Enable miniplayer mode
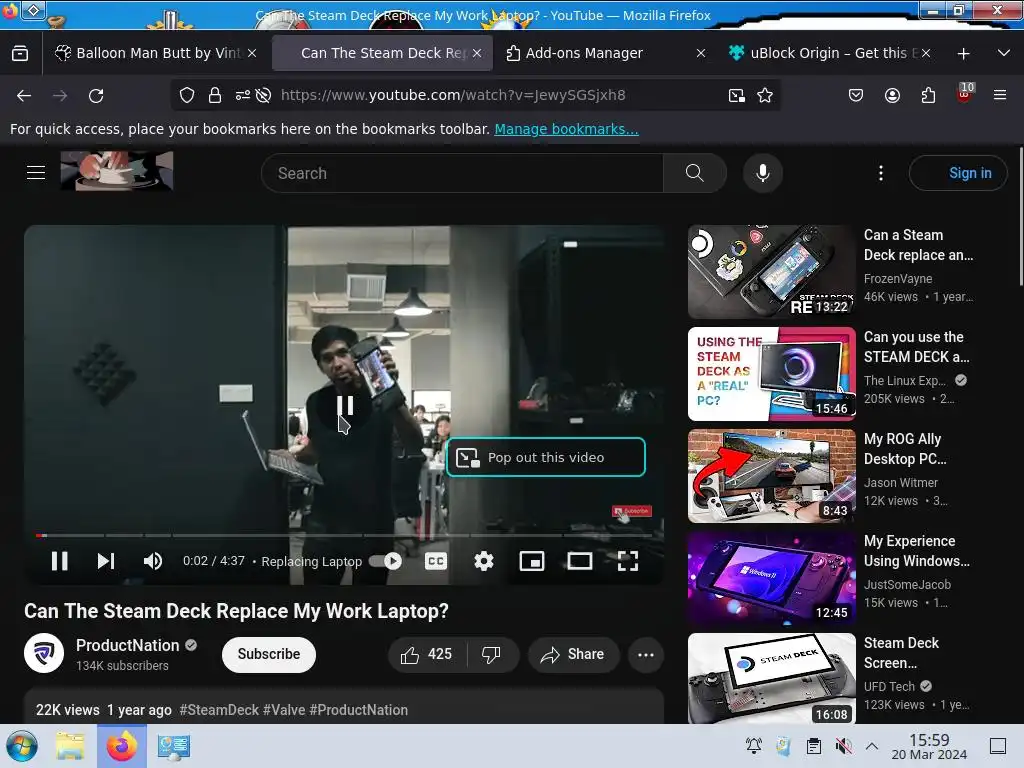Viewport: 1024px width, 768px height. click(532, 561)
